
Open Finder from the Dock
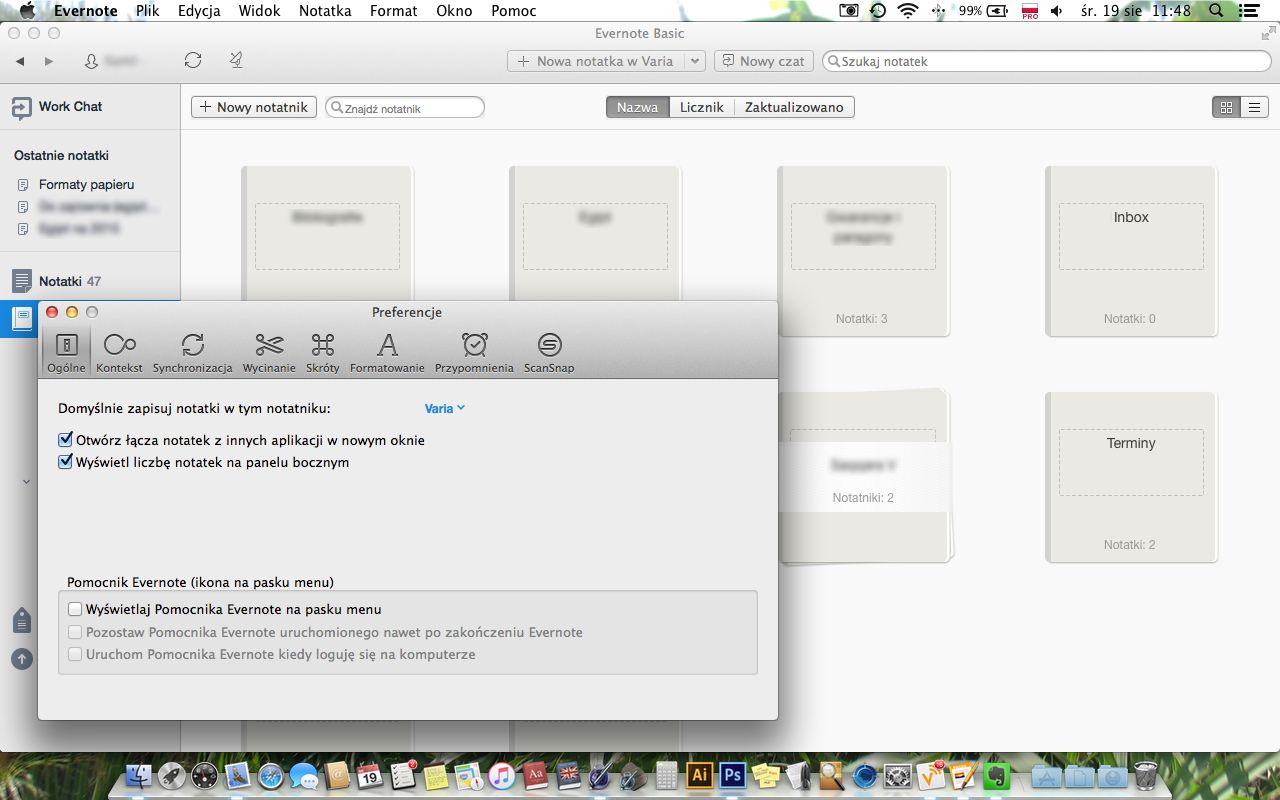(138, 775)
